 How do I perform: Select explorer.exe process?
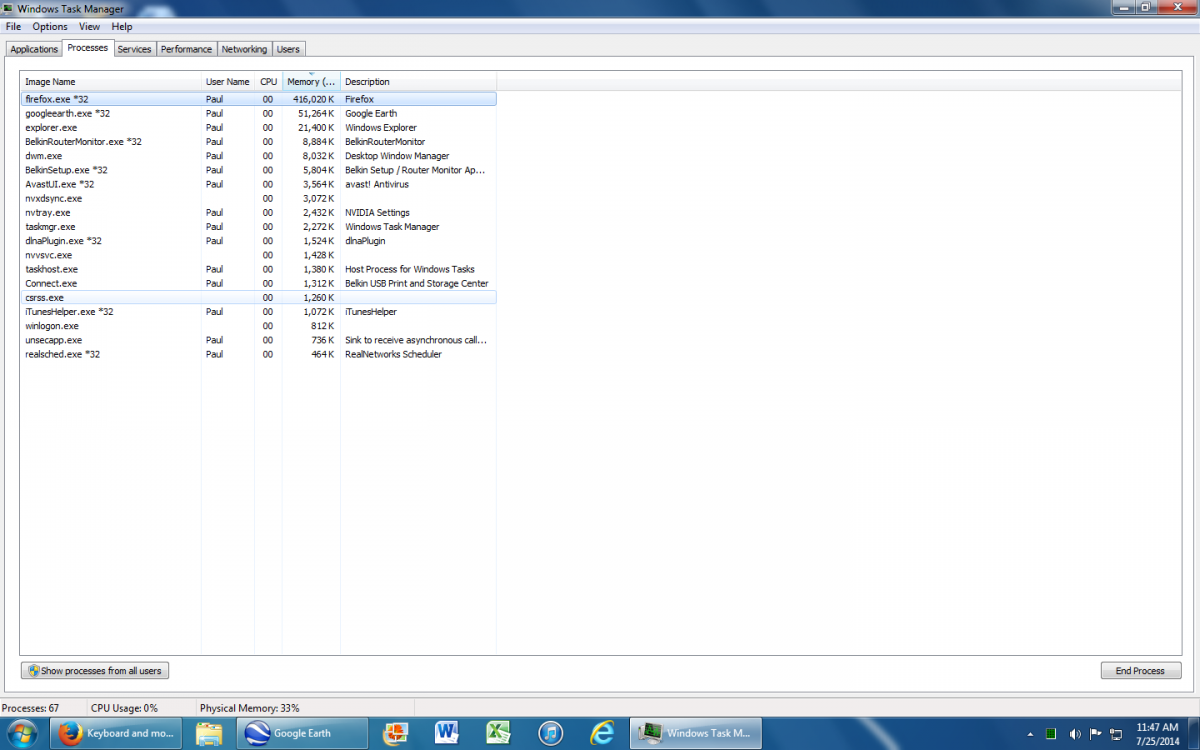[x=258, y=128]
